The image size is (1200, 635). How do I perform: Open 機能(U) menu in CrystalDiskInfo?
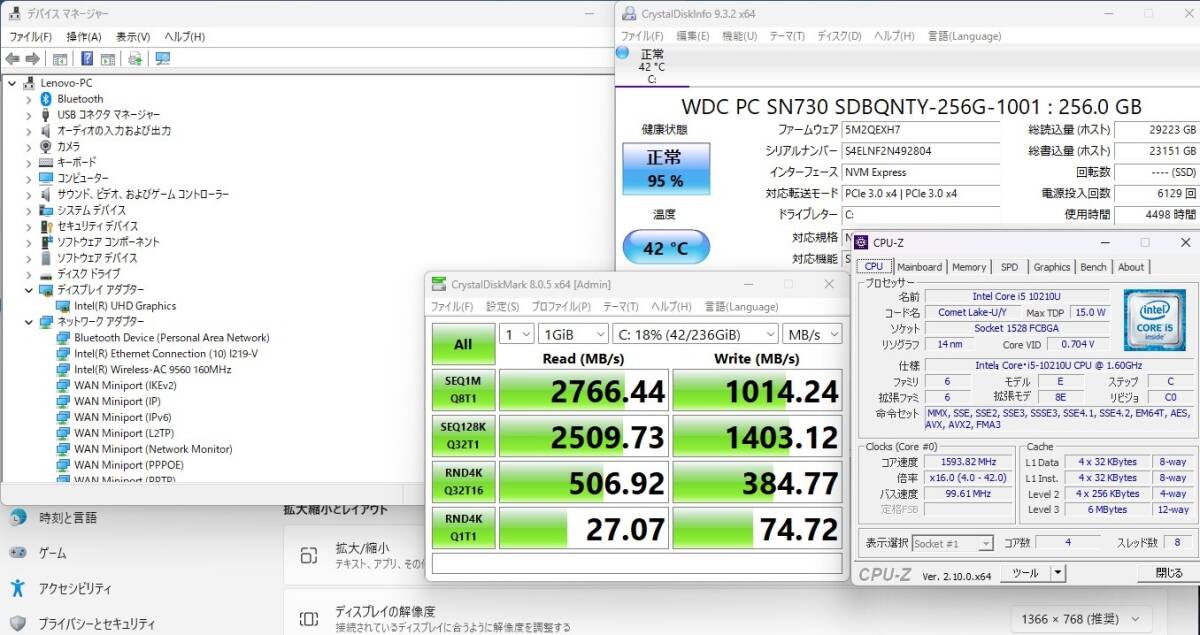739,36
